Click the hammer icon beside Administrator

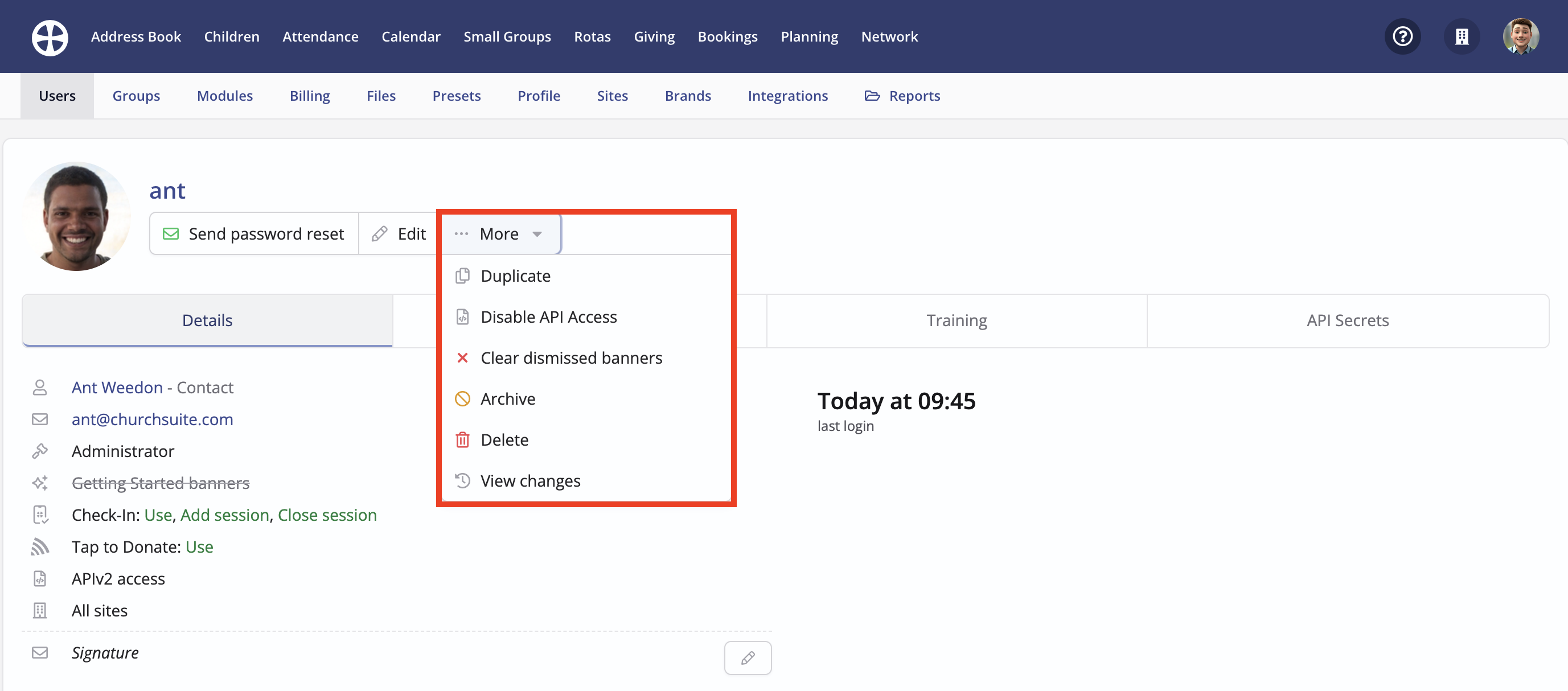click(x=39, y=451)
